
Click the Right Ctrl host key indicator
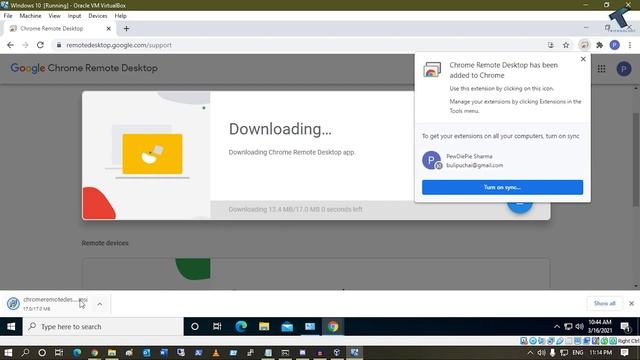pyautogui.click(x=628, y=341)
